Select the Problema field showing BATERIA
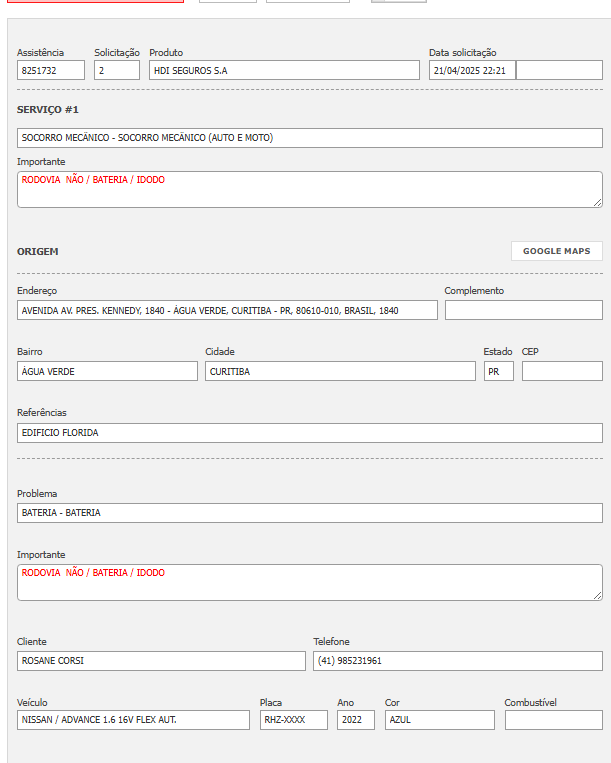The width and height of the screenshot is (611, 763). 310,513
